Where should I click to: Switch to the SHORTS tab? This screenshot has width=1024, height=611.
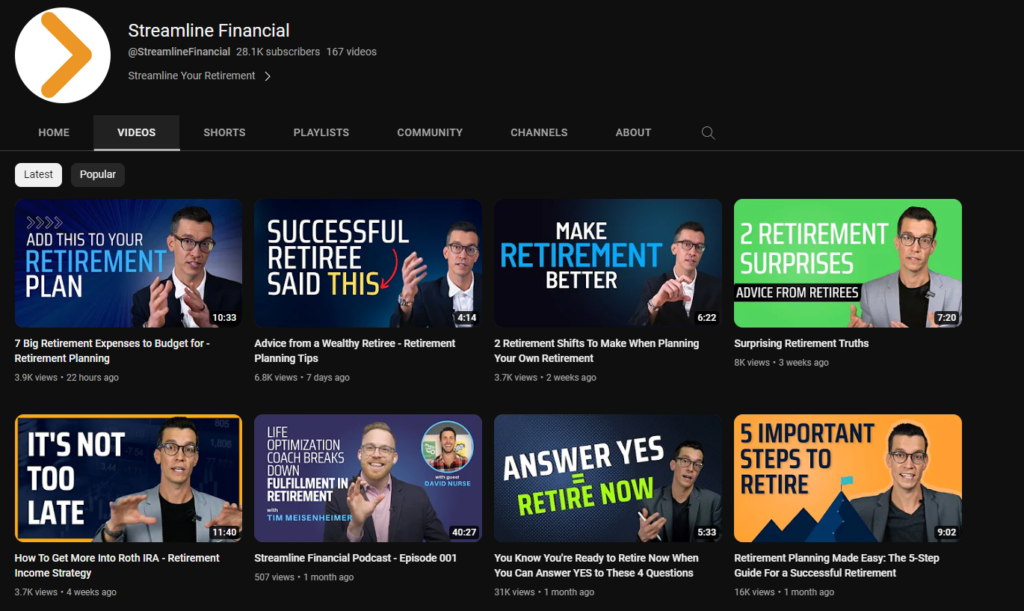[224, 133]
